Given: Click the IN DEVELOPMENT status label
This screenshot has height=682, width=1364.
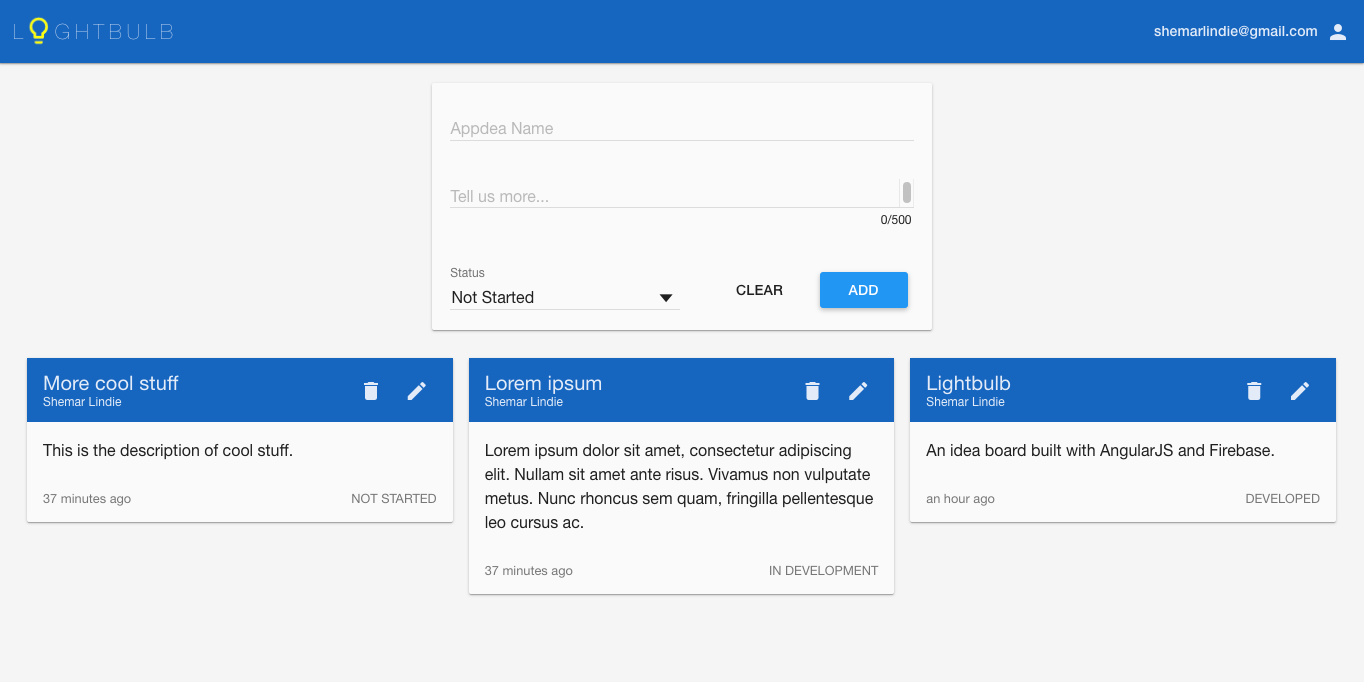Looking at the screenshot, I should pyautogui.click(x=823, y=570).
